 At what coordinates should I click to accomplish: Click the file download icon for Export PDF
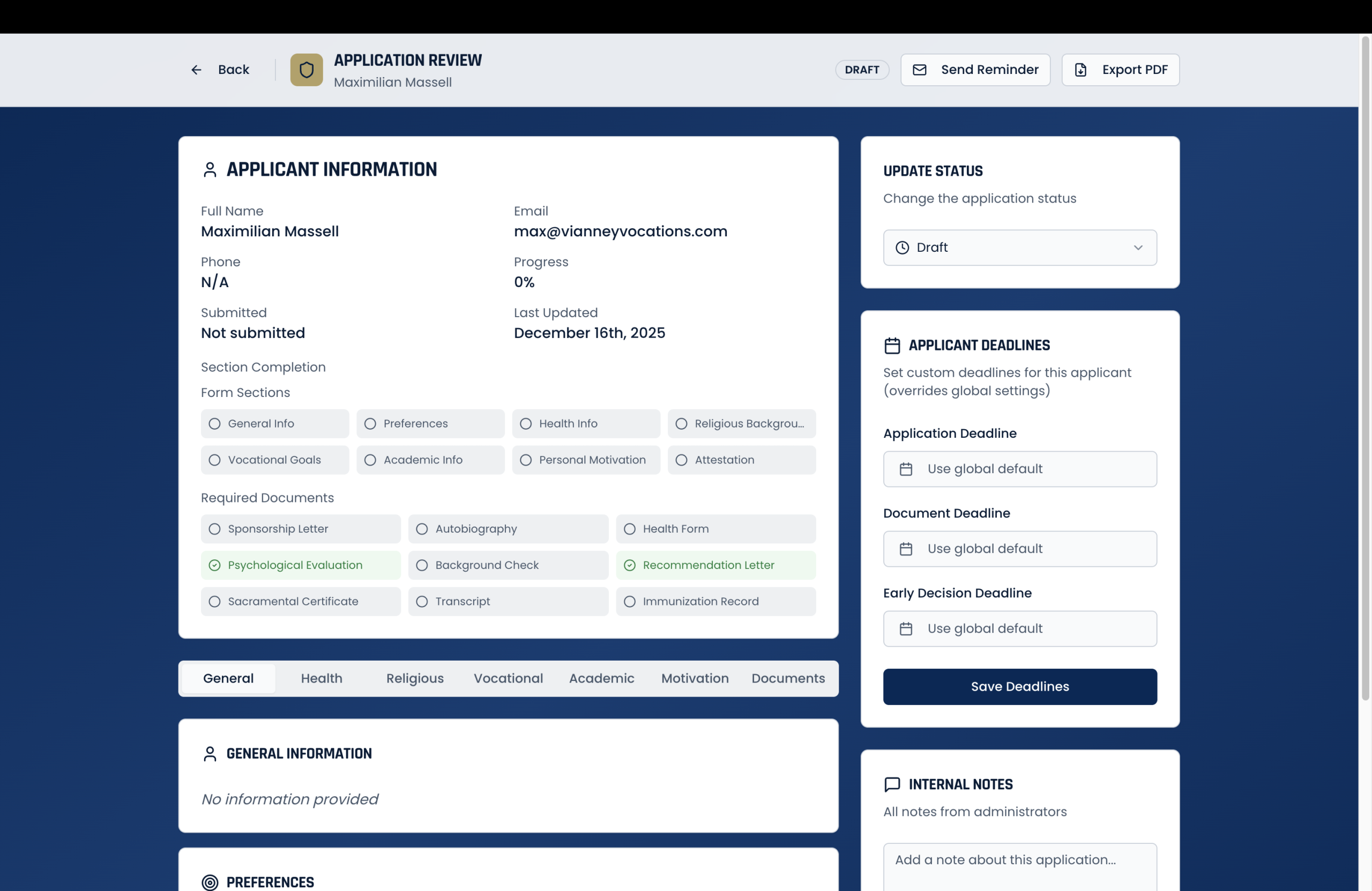pyautogui.click(x=1080, y=70)
